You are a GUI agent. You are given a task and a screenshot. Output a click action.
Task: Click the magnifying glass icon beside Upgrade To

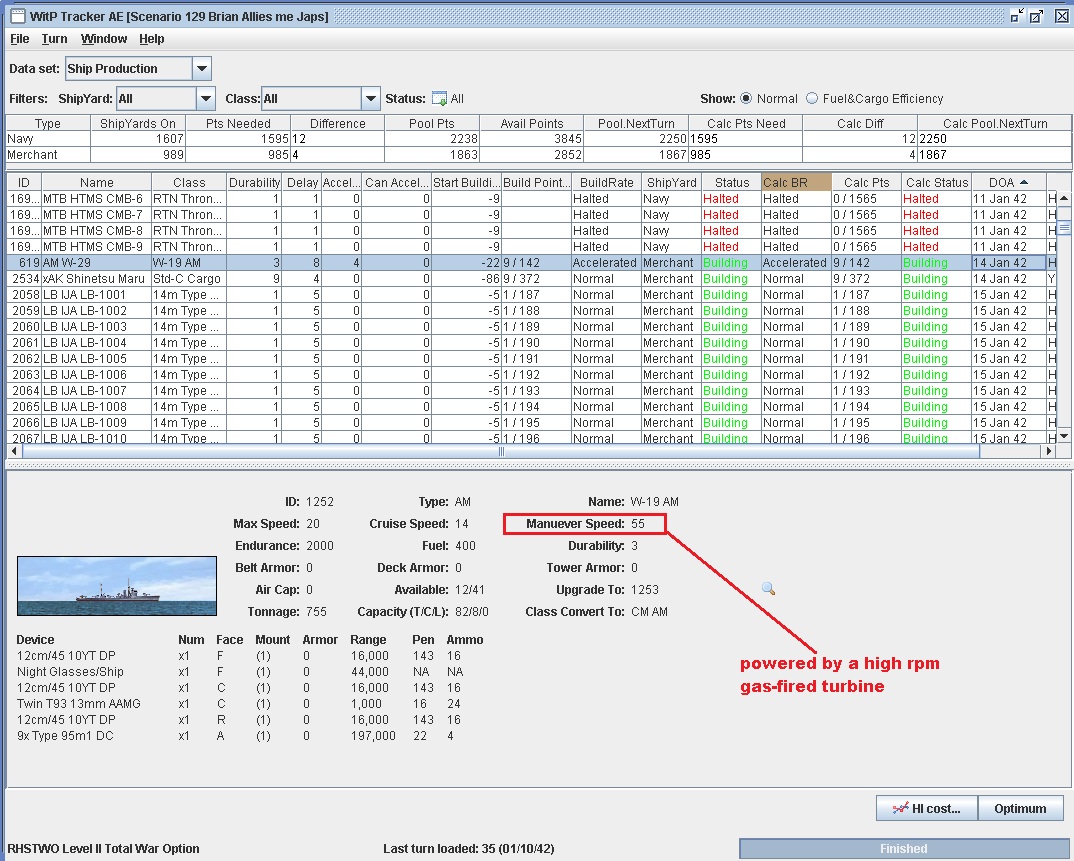point(768,589)
